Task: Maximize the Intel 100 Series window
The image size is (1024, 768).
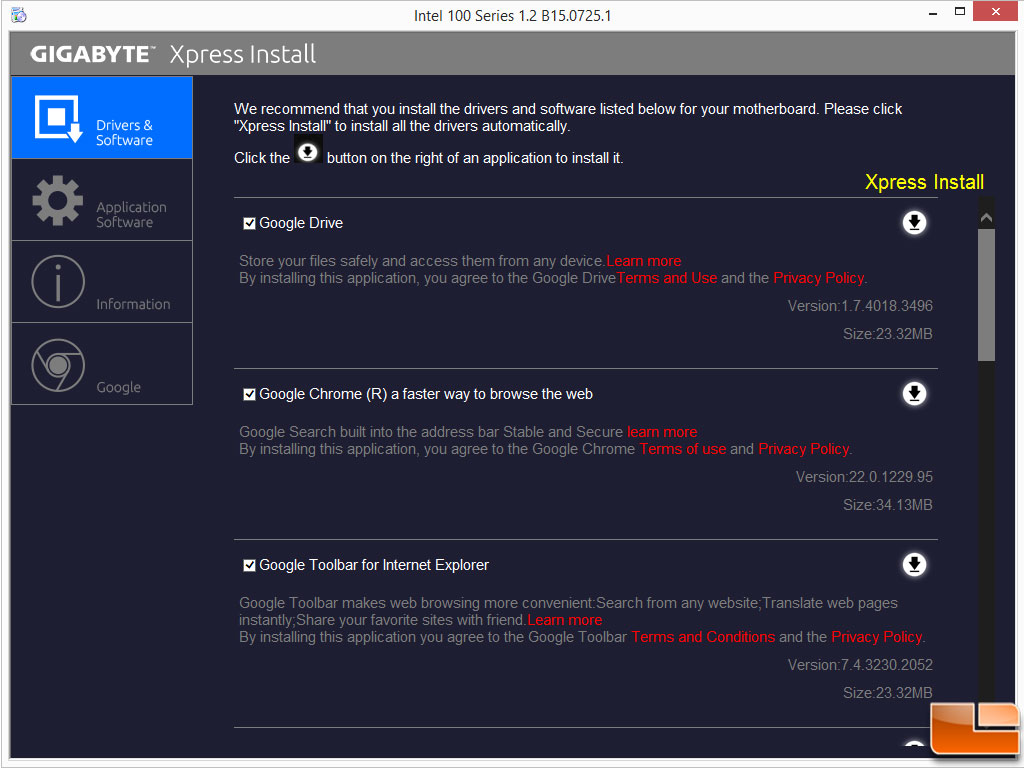Action: click(959, 12)
